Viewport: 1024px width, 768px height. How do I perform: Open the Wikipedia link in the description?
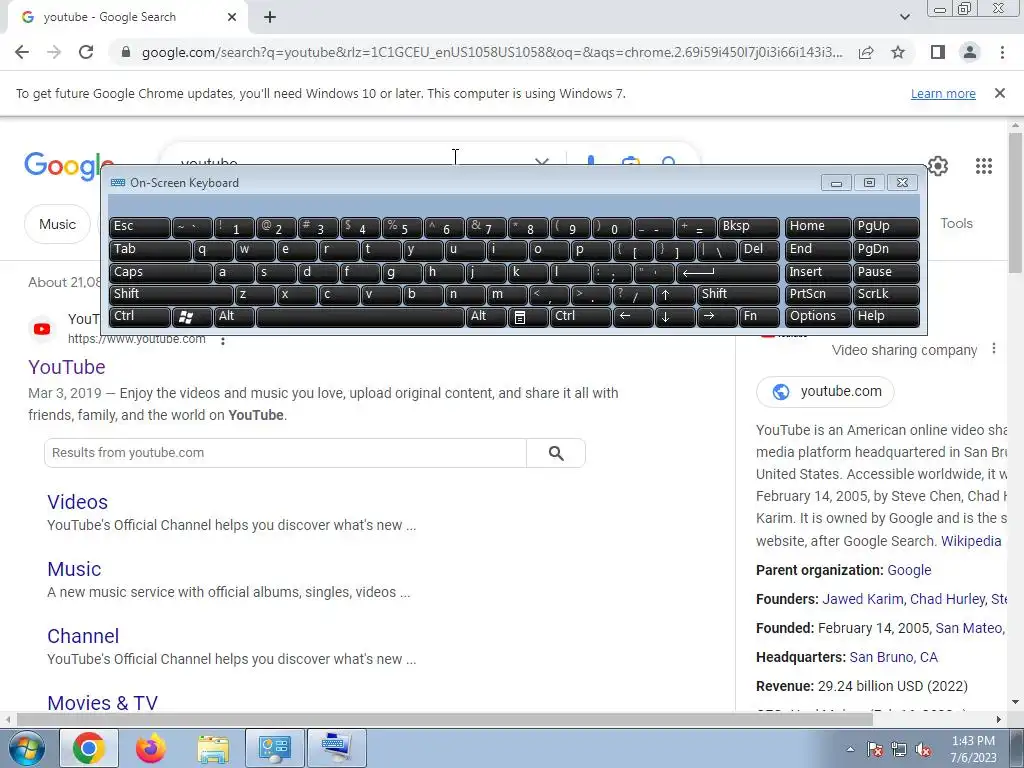[x=970, y=541]
